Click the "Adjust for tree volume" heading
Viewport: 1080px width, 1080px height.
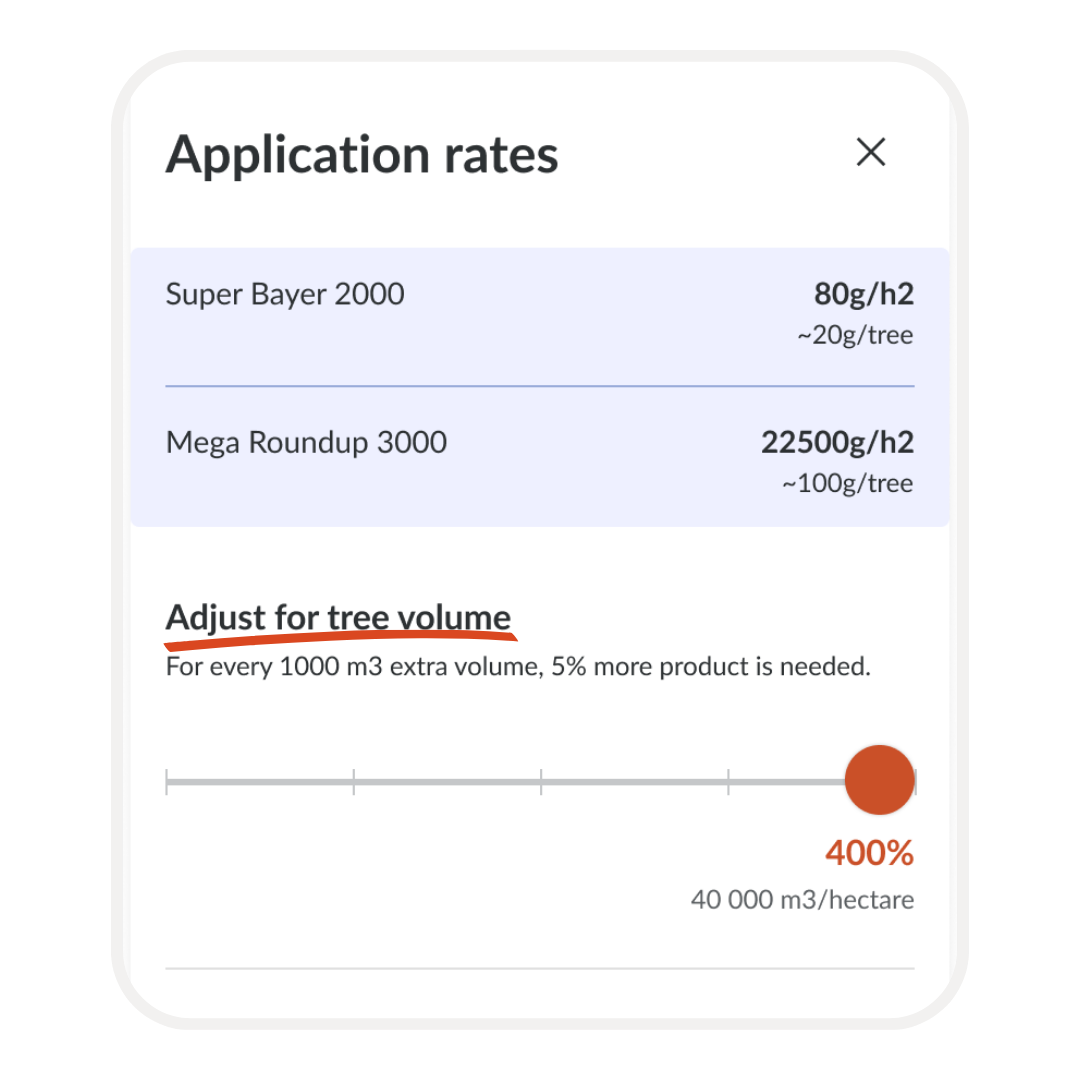point(338,617)
